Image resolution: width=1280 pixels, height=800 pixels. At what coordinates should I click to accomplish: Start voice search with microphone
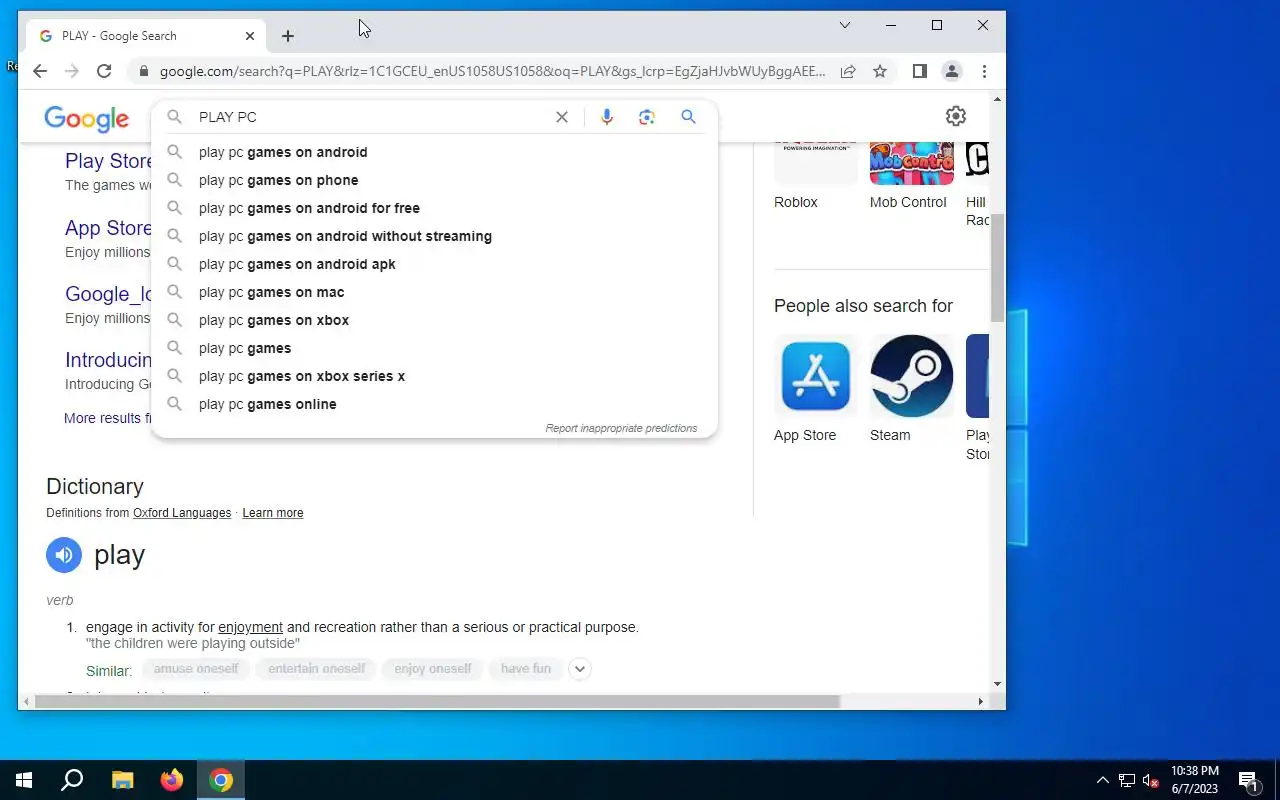pyautogui.click(x=606, y=117)
